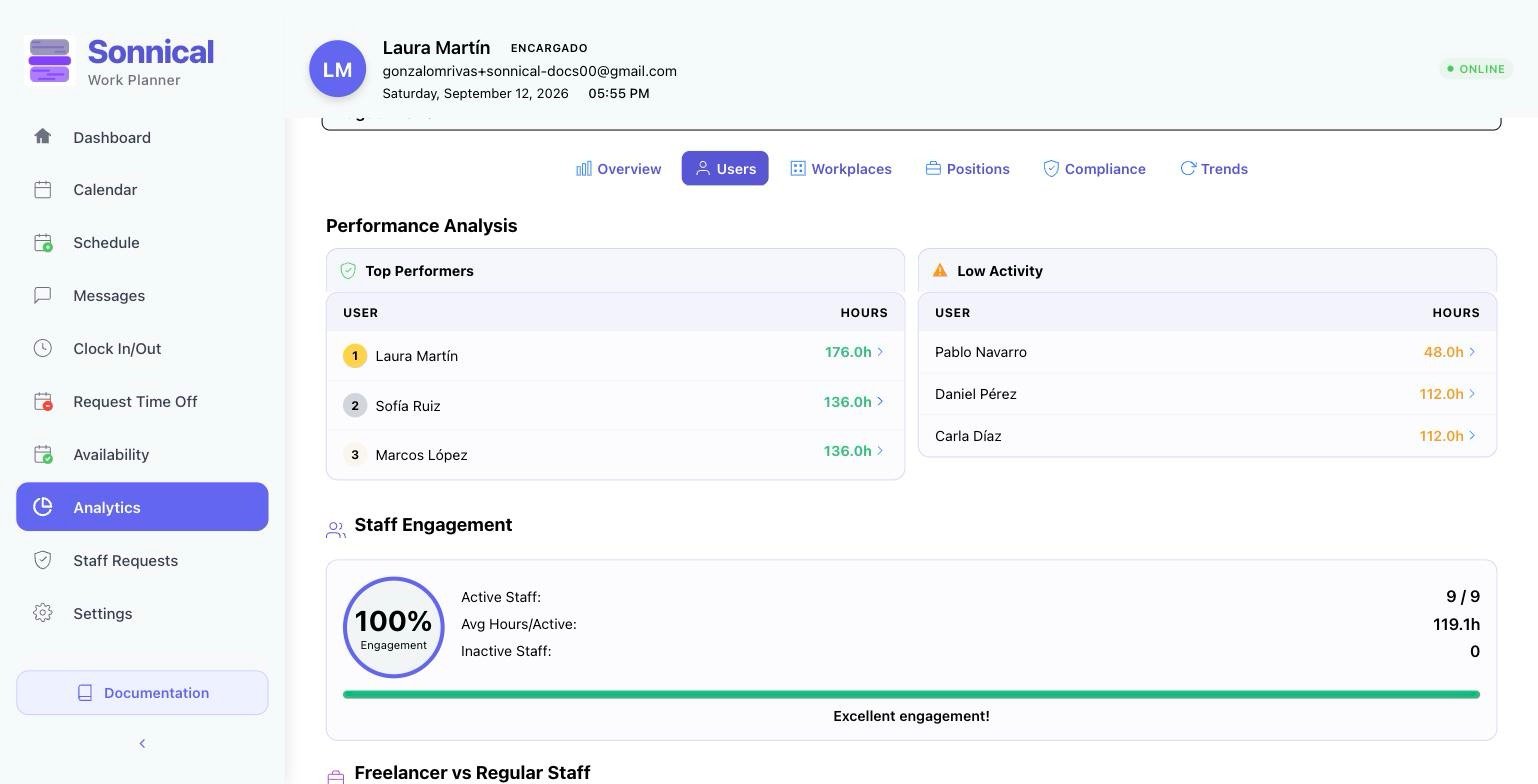Switch to the Overview tab
The height and width of the screenshot is (784, 1538).
[x=618, y=168]
